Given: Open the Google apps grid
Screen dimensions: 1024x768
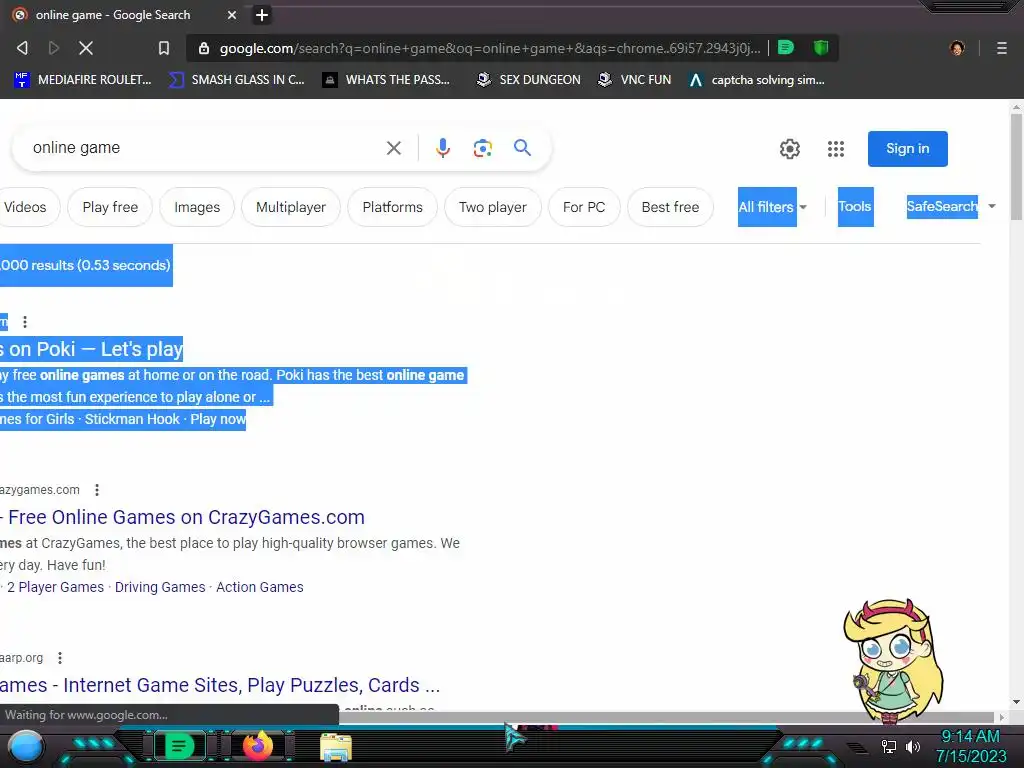Looking at the screenshot, I should tap(836, 149).
